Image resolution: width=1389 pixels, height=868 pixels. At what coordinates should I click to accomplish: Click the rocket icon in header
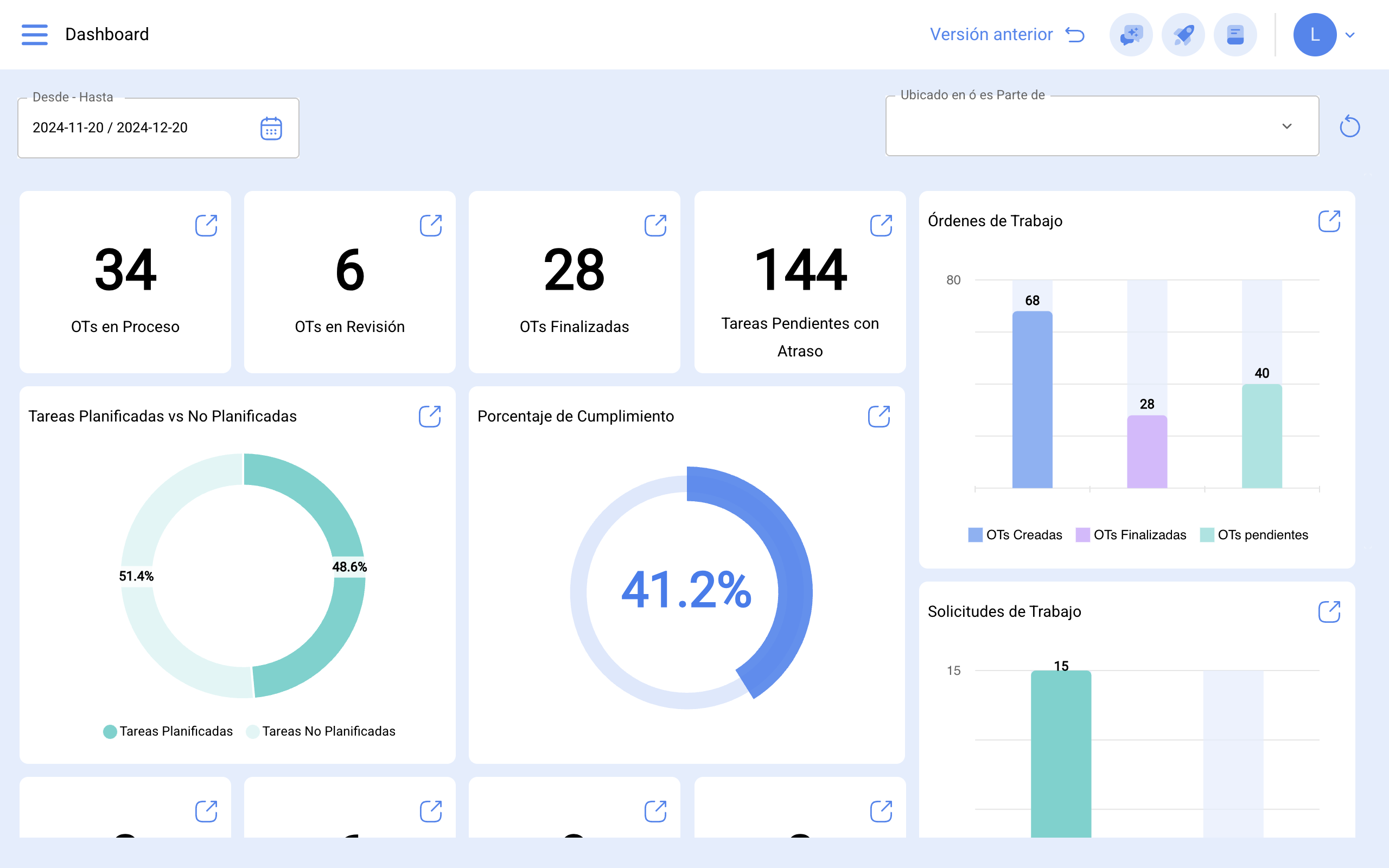(x=1183, y=35)
